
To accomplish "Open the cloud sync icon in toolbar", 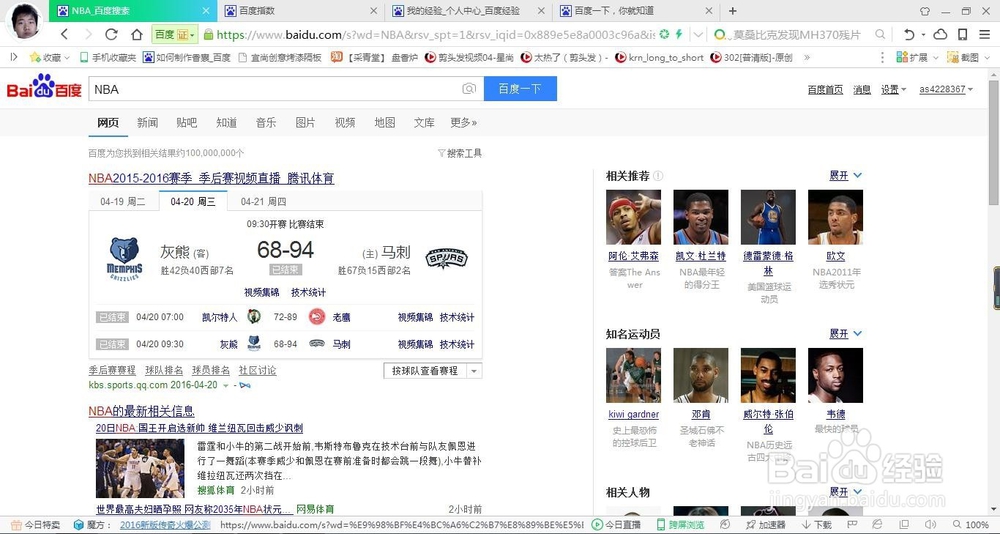I will [x=940, y=34].
